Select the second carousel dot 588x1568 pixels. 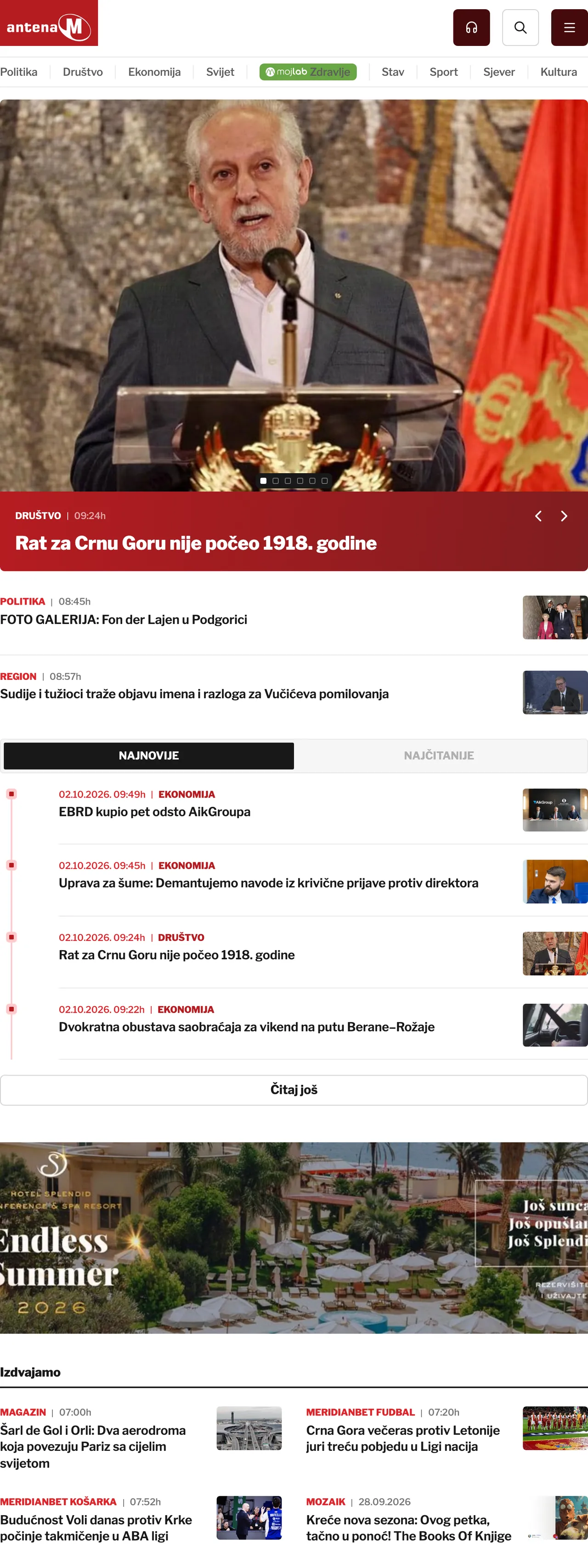(x=276, y=481)
